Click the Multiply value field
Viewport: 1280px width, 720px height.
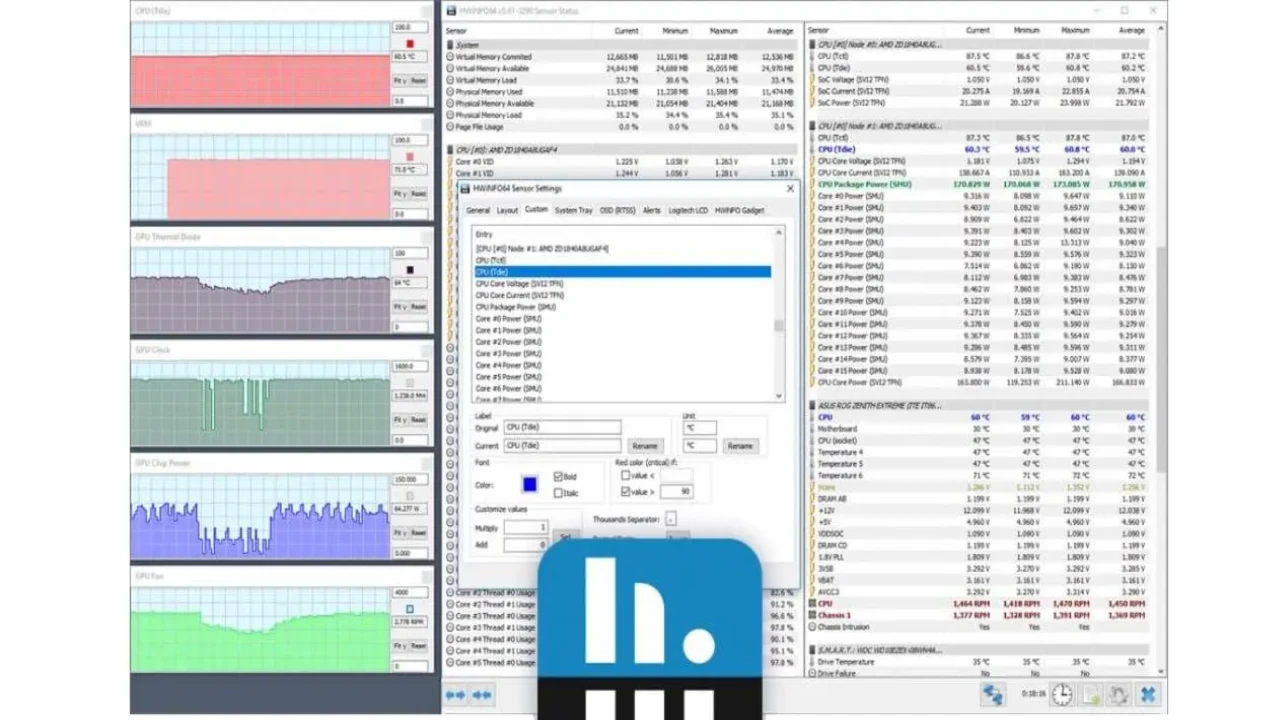tap(526, 527)
